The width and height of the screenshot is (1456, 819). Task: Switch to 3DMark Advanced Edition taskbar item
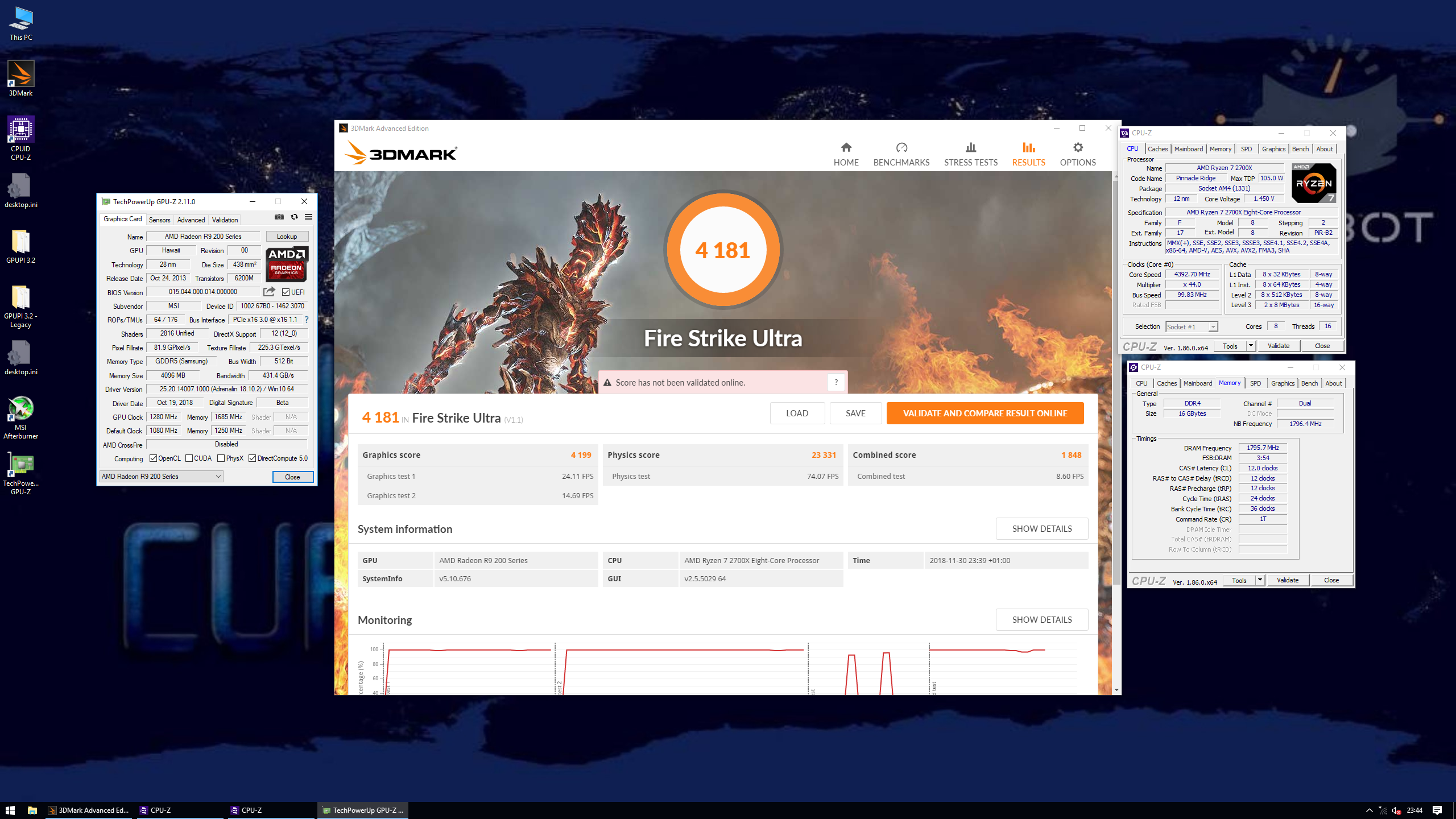coord(89,810)
